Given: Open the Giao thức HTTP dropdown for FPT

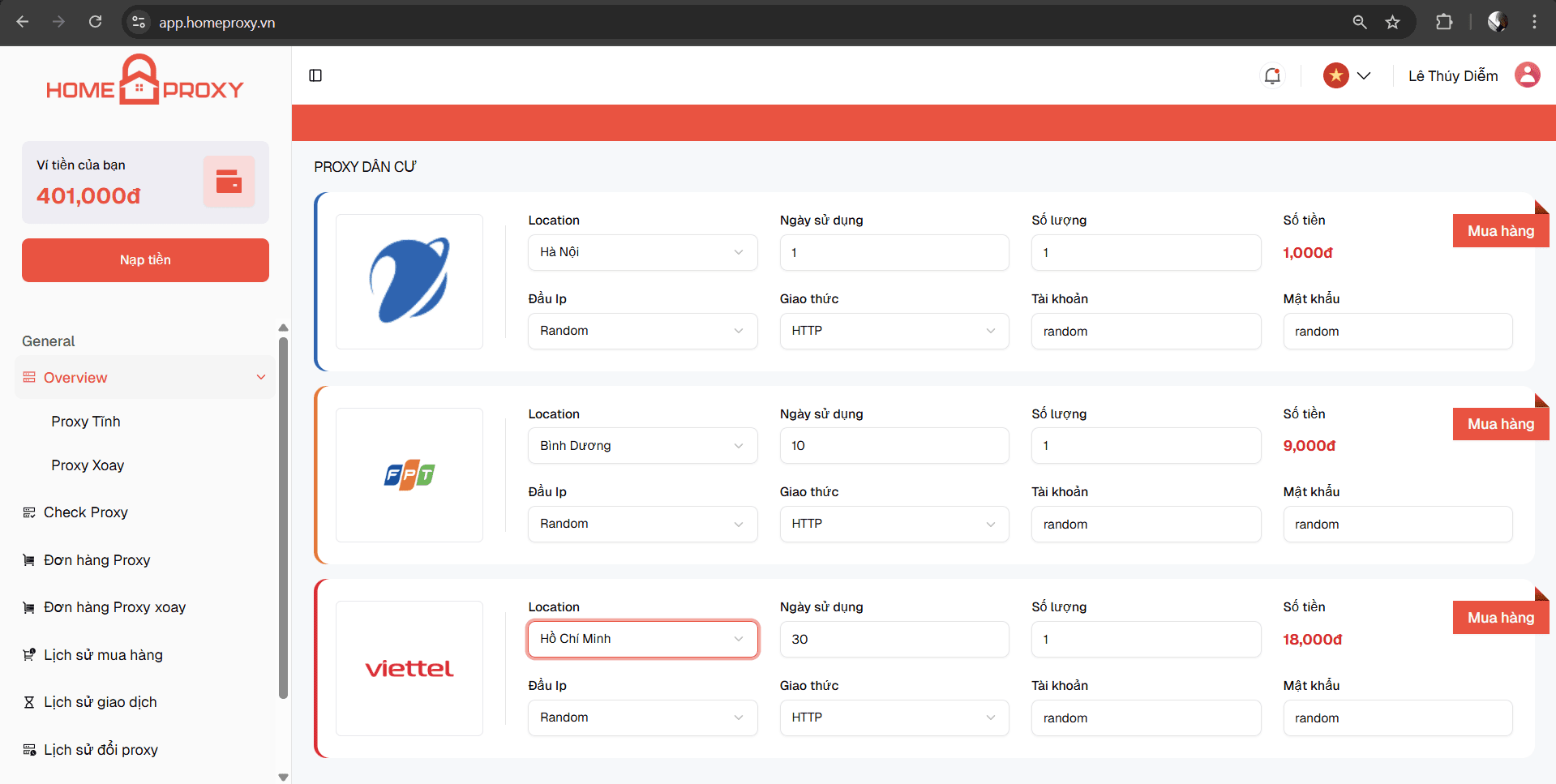Looking at the screenshot, I should click(894, 524).
